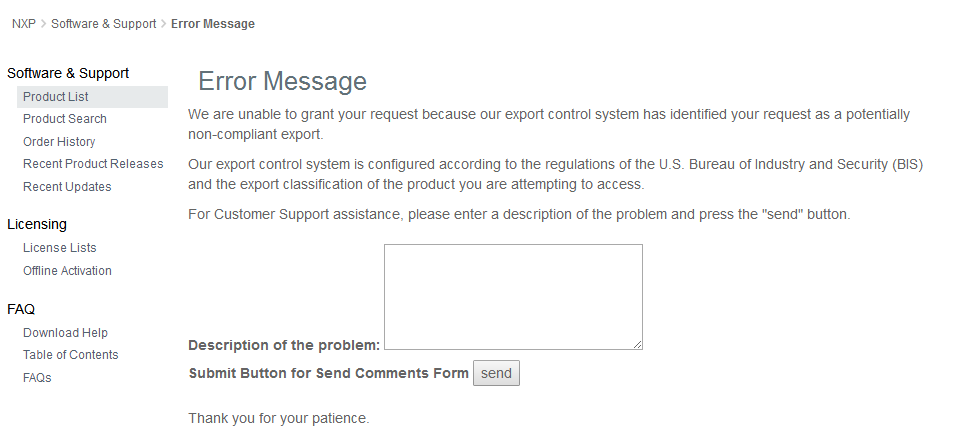Select Product List in the sidebar
Viewport: 973px width, 445px height.
pos(56,97)
